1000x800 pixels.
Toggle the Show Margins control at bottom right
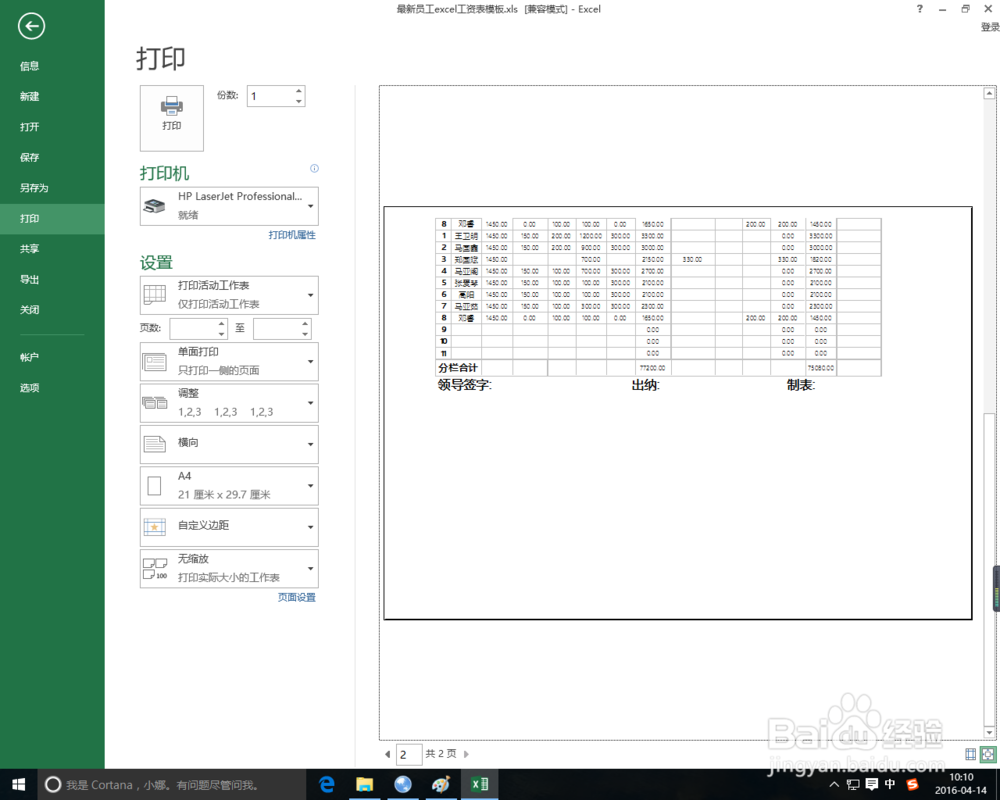point(970,754)
